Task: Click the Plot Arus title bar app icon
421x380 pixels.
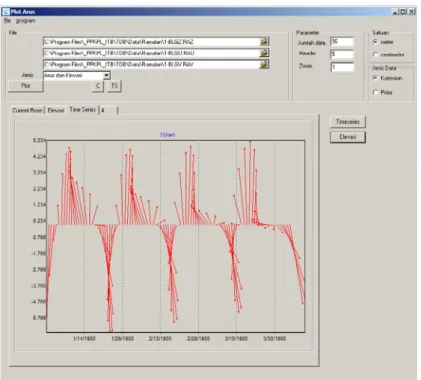Action: [6, 12]
